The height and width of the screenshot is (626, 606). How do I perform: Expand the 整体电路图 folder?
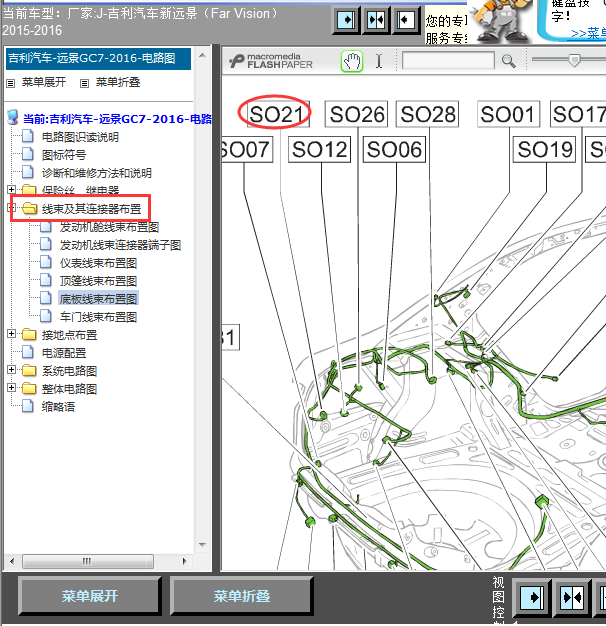[x=12, y=387]
